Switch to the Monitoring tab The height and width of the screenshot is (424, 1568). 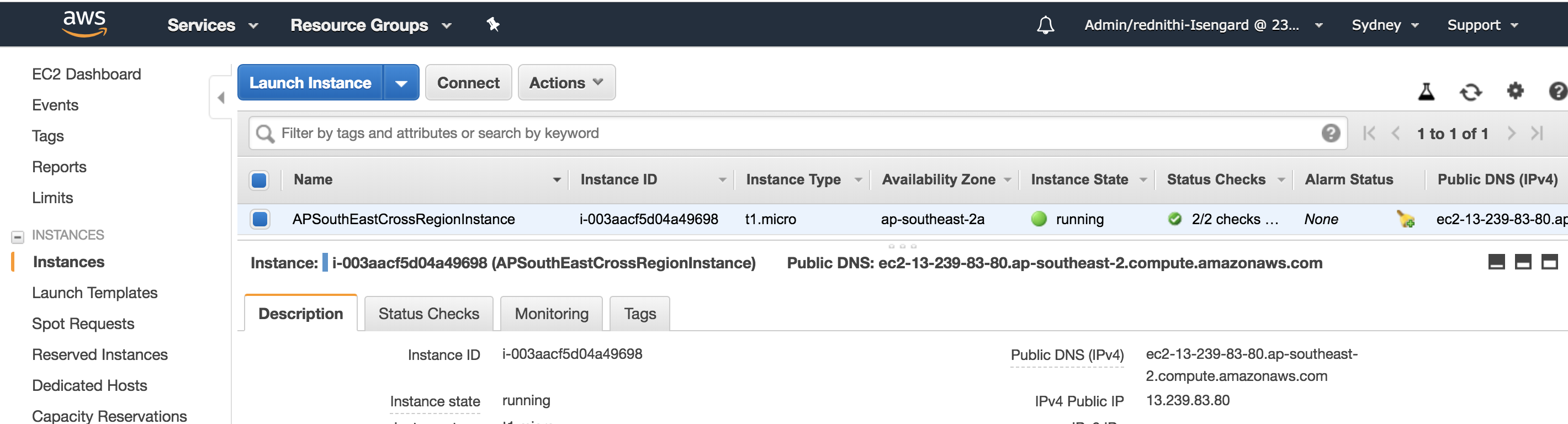(552, 314)
